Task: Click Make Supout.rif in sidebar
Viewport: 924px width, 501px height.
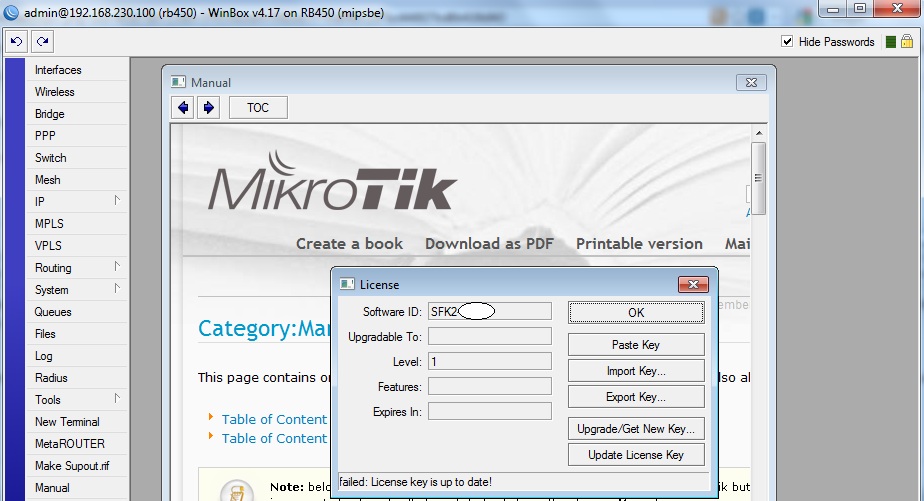Action: coord(77,466)
